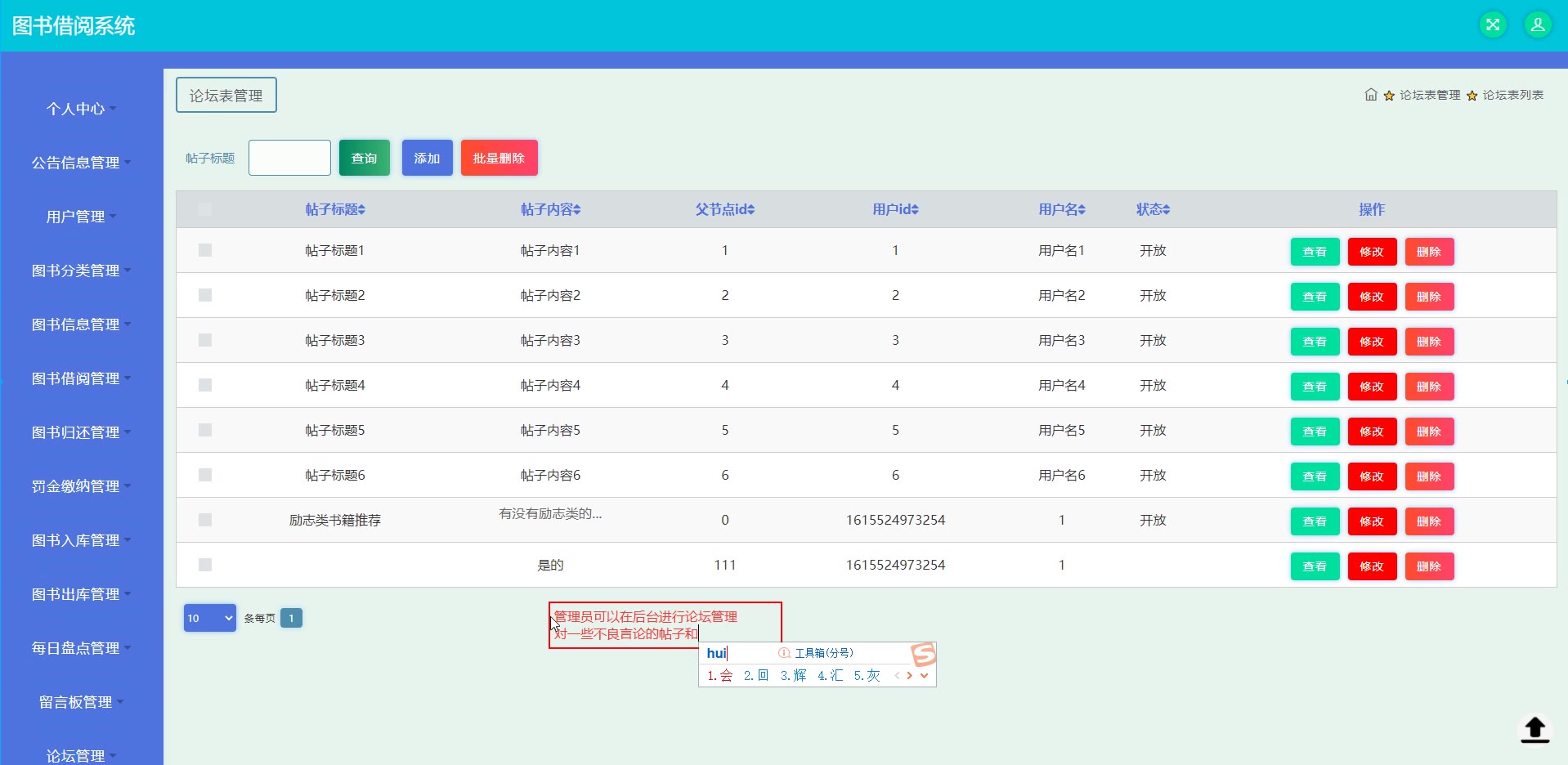Toggle the select-all checkbox in table header

coord(205,209)
